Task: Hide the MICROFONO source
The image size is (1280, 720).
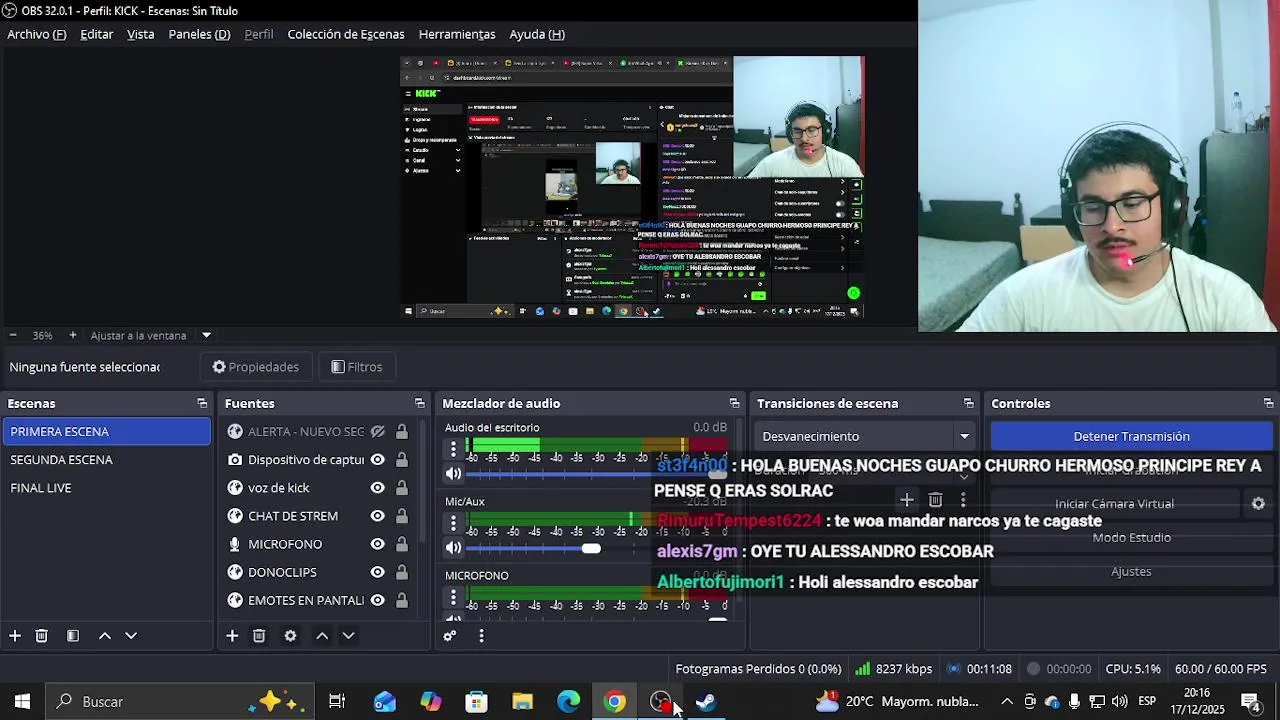Action: pos(378,544)
